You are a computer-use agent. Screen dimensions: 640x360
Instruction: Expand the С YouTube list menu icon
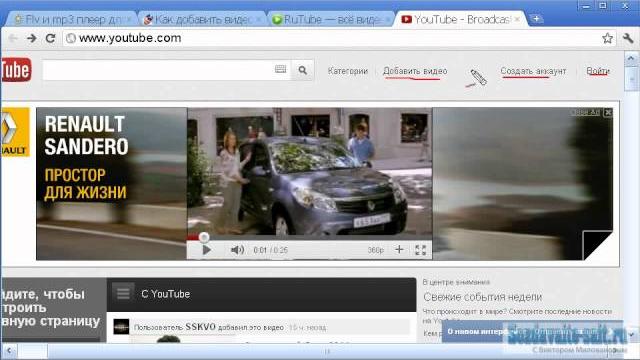pyautogui.click(x=123, y=293)
